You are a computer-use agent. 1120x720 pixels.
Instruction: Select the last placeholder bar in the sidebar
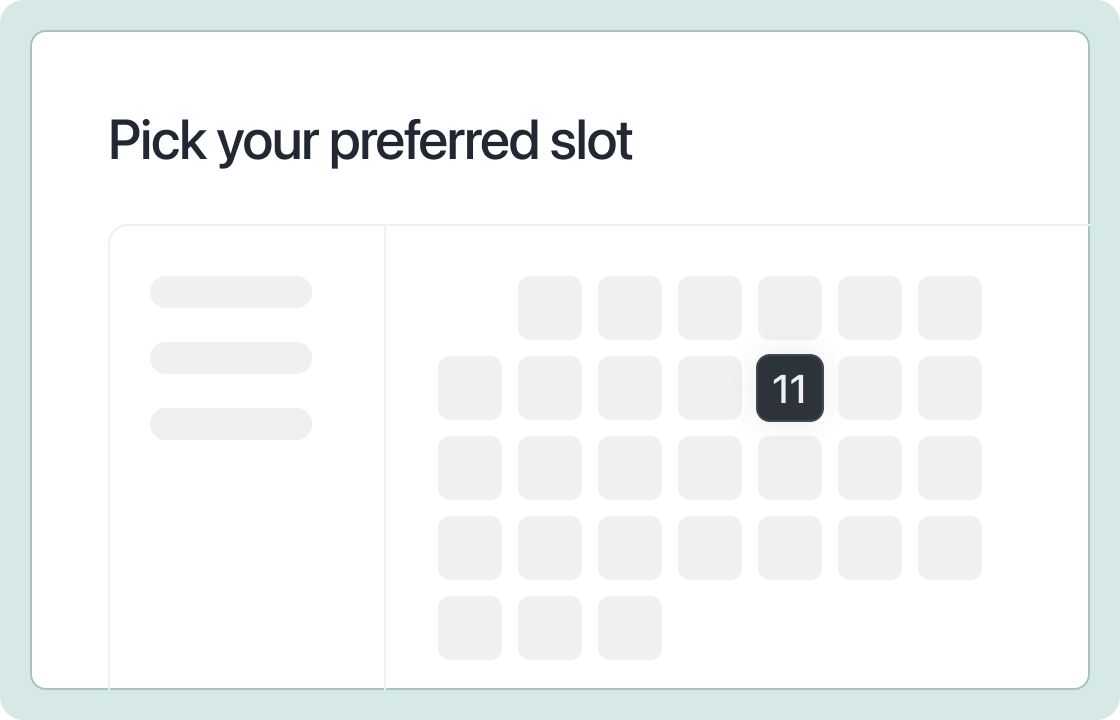231,424
